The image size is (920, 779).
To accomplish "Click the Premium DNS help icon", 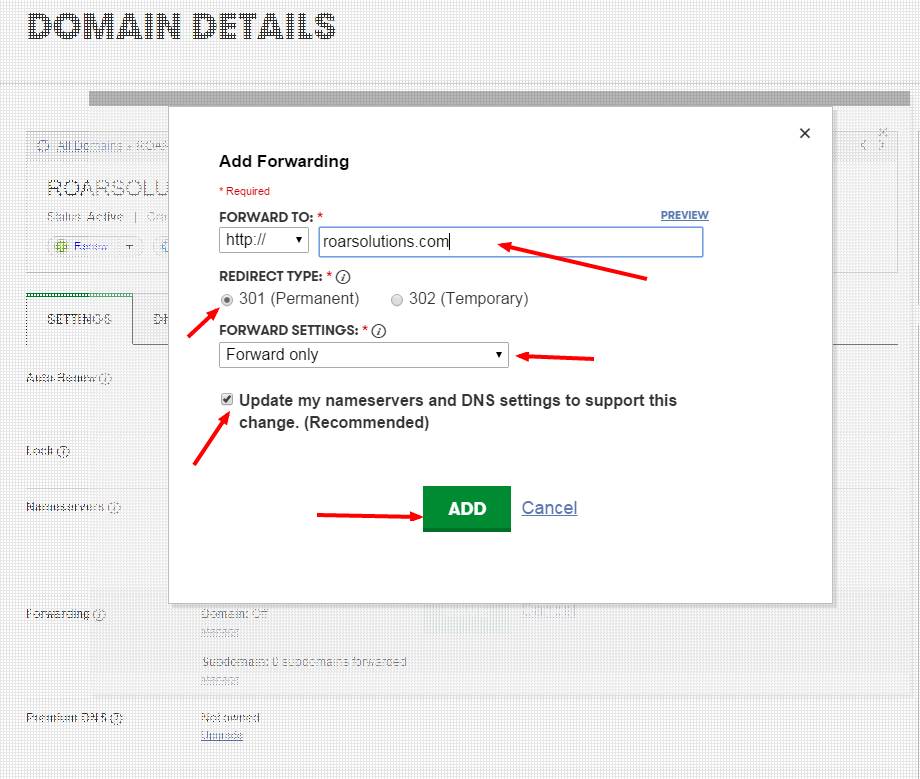I will 116,718.
